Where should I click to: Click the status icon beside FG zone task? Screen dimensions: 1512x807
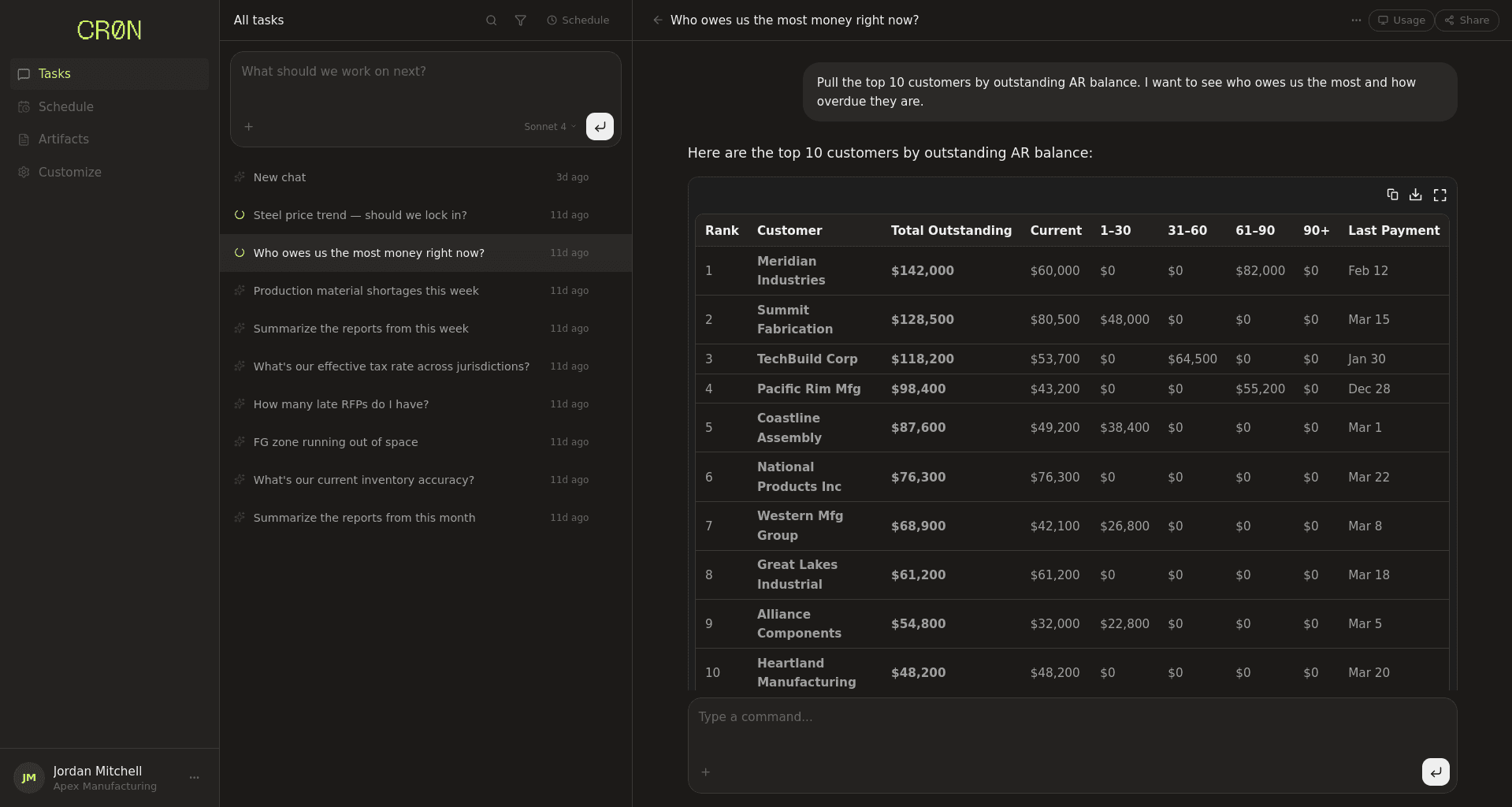click(240, 442)
